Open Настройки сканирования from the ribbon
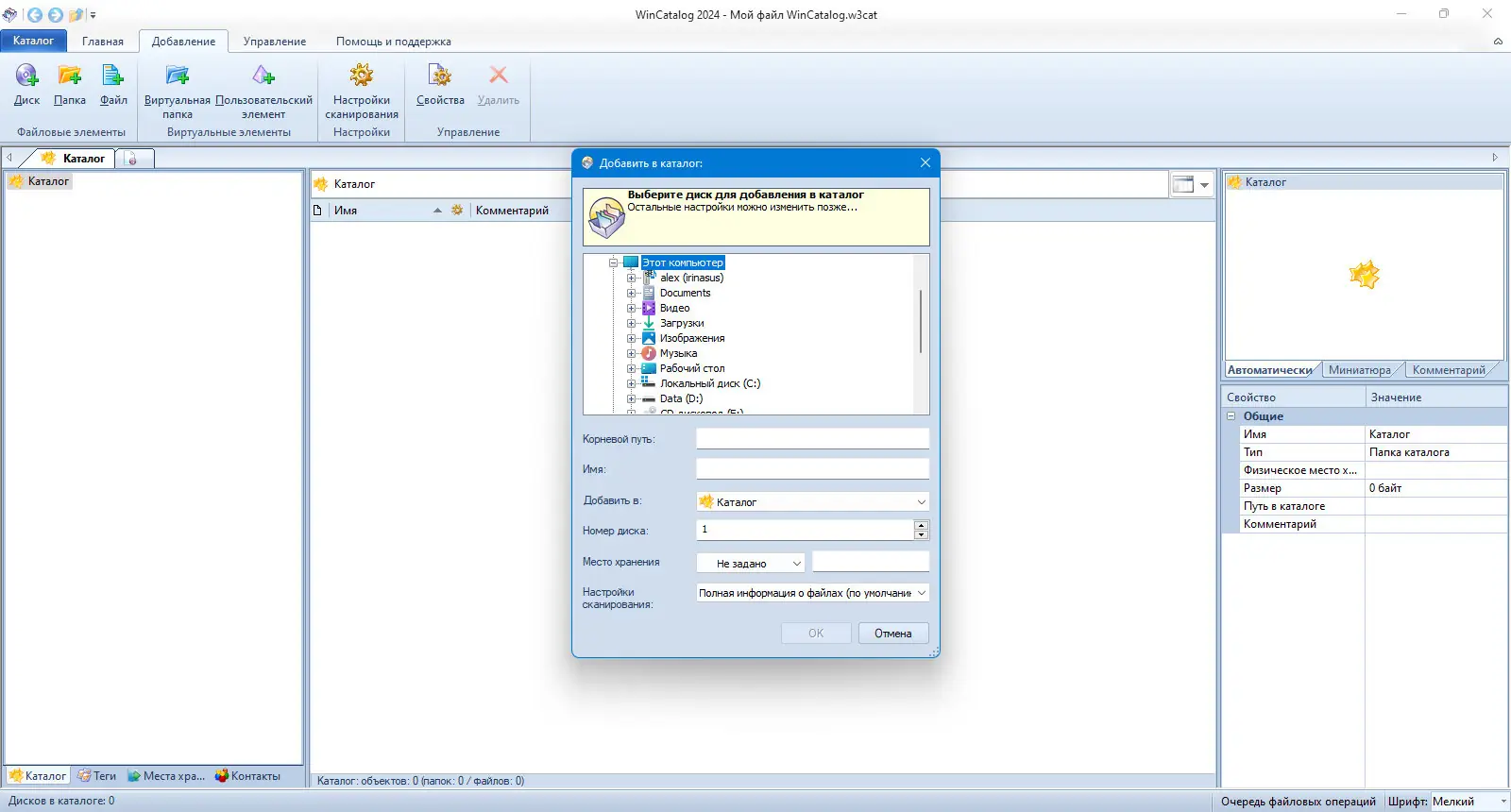The image size is (1511, 812). point(362,92)
